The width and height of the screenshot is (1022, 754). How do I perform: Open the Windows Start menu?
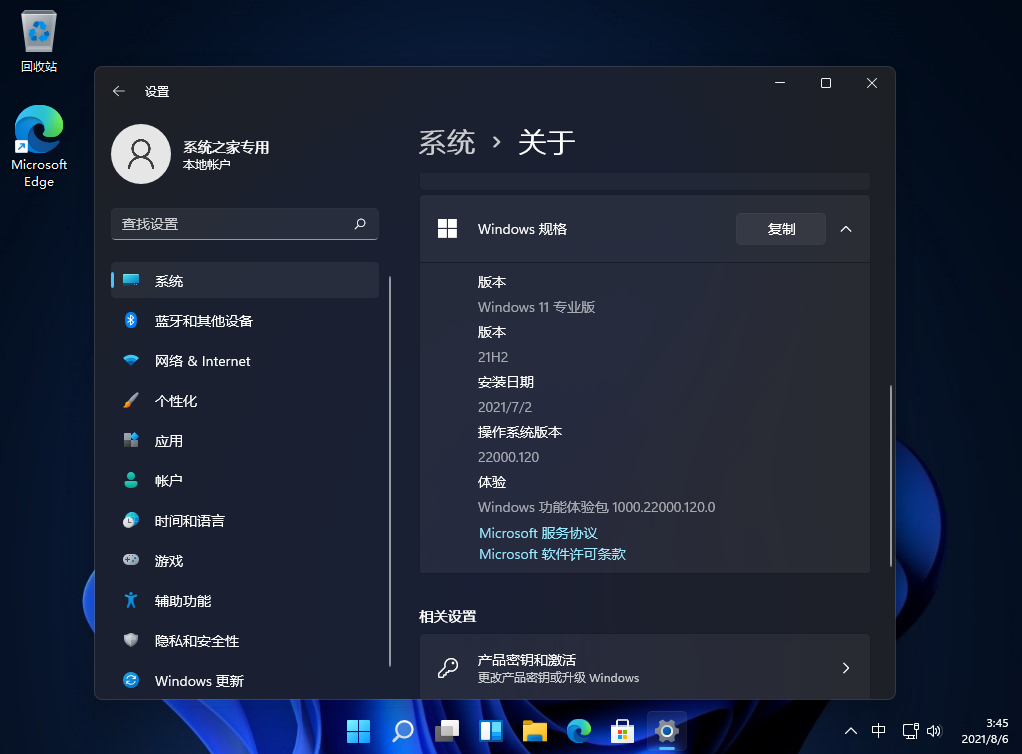358,731
